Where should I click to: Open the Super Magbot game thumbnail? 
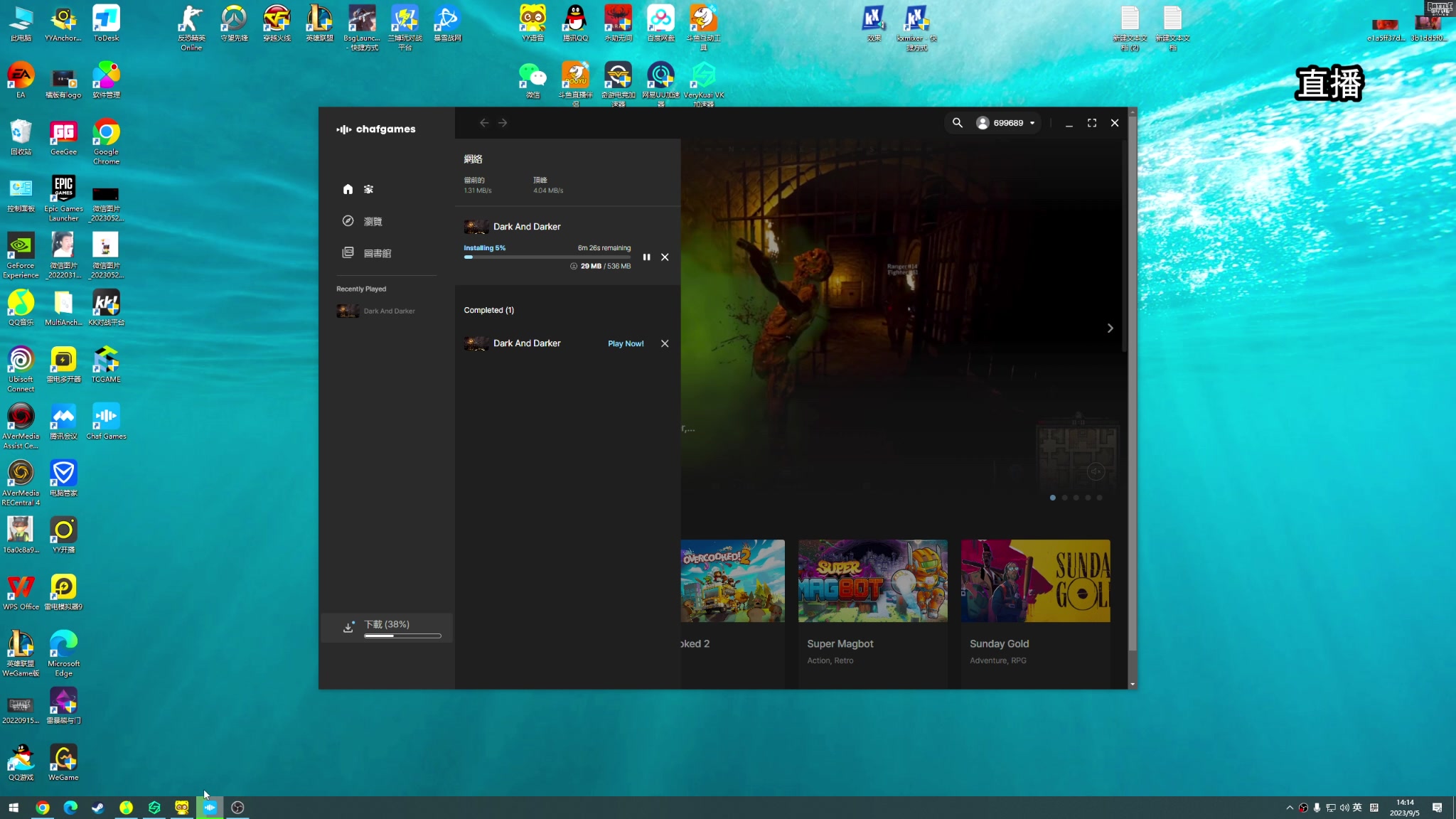pos(872,581)
